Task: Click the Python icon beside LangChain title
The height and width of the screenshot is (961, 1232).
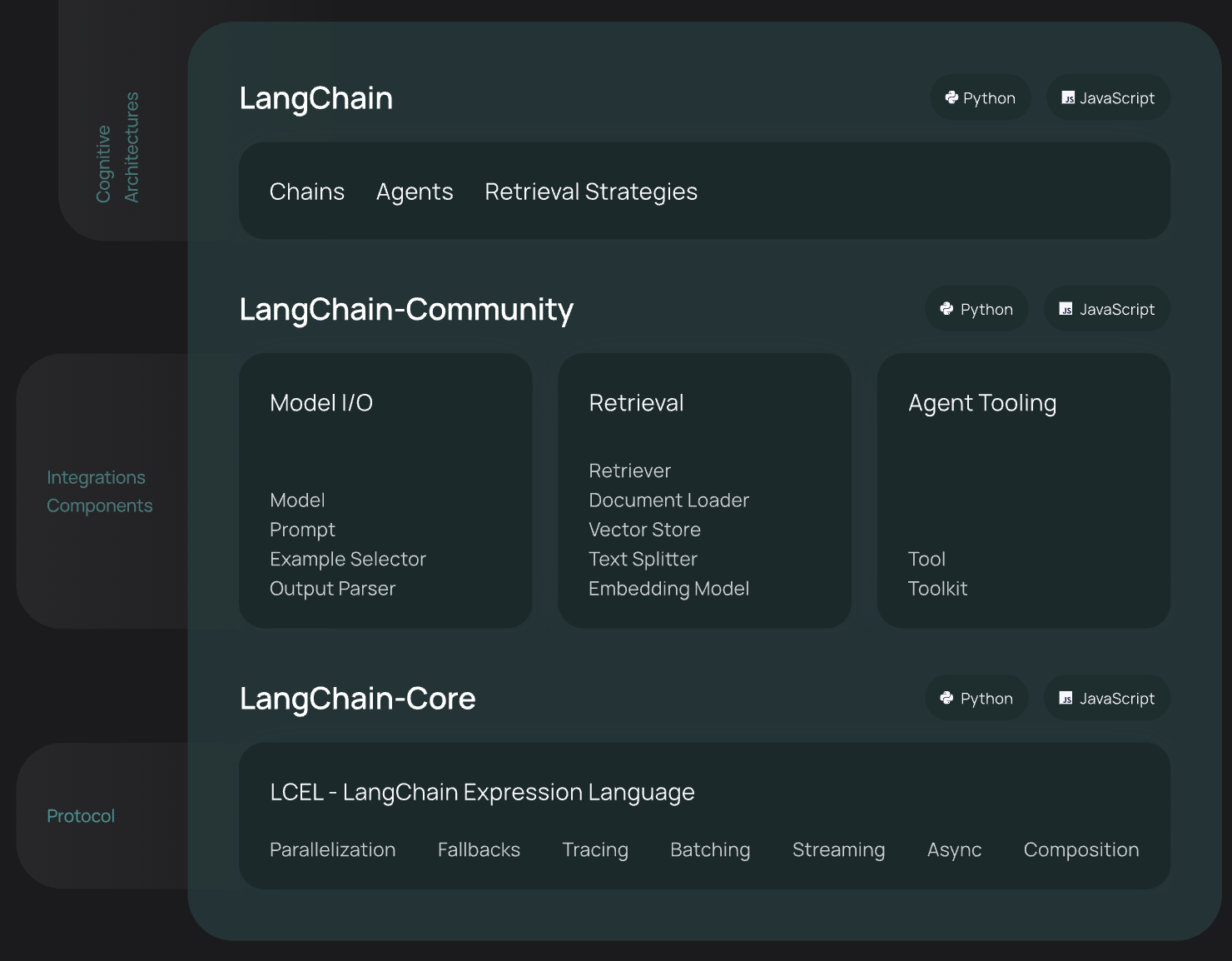Action: pos(951,98)
